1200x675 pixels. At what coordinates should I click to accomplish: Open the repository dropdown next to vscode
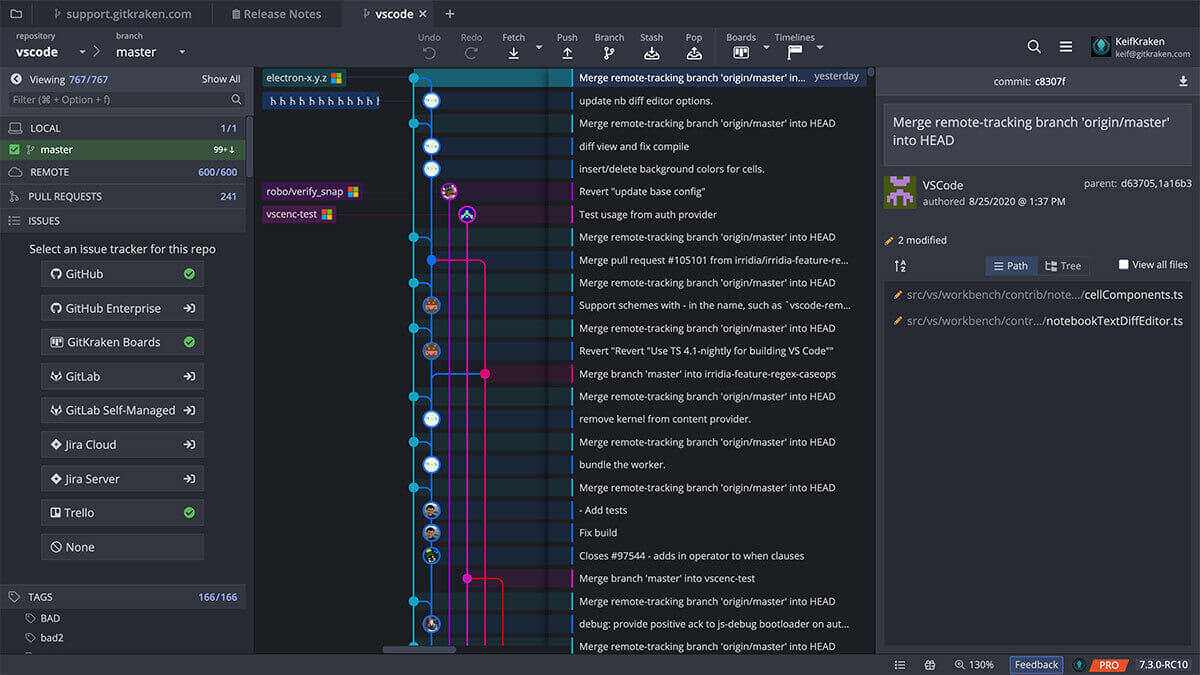[82, 51]
